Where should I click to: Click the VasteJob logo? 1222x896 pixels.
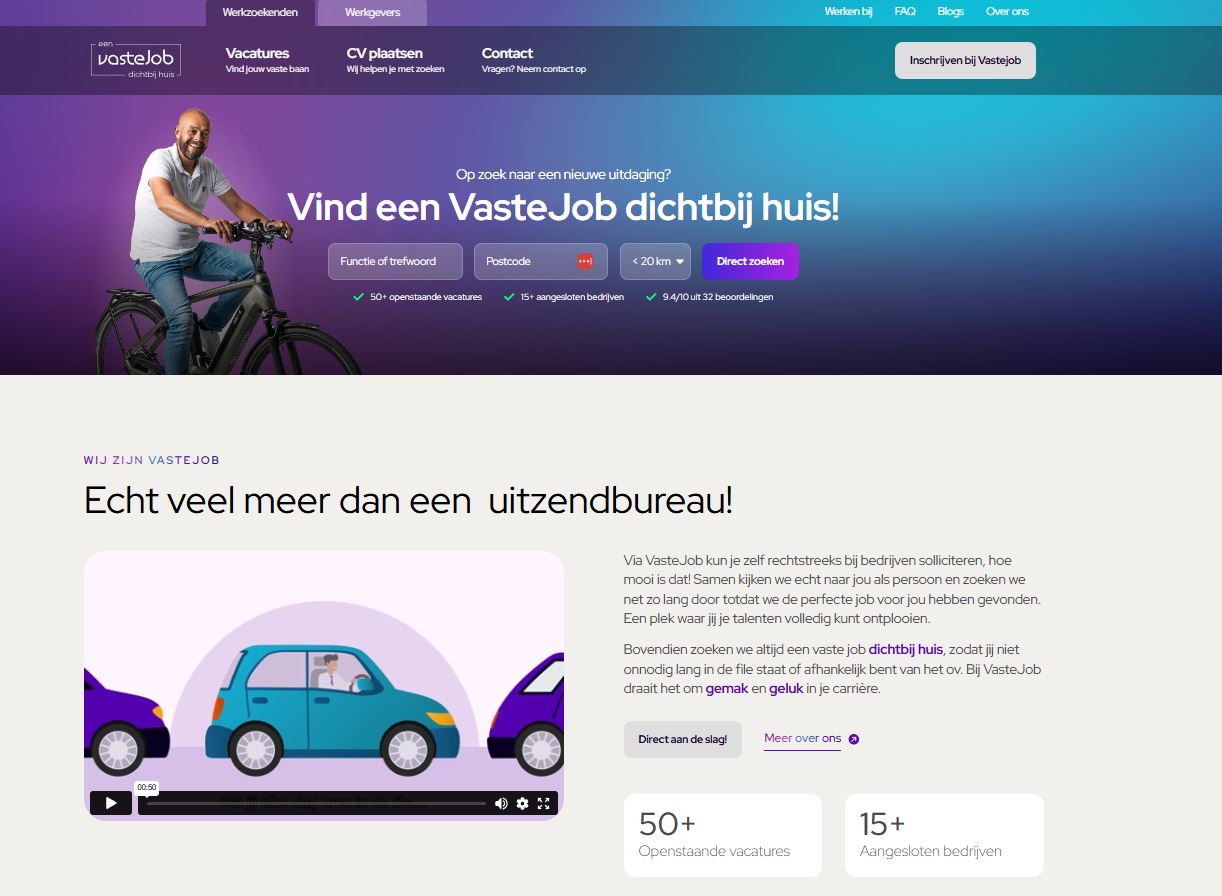(x=121, y=59)
